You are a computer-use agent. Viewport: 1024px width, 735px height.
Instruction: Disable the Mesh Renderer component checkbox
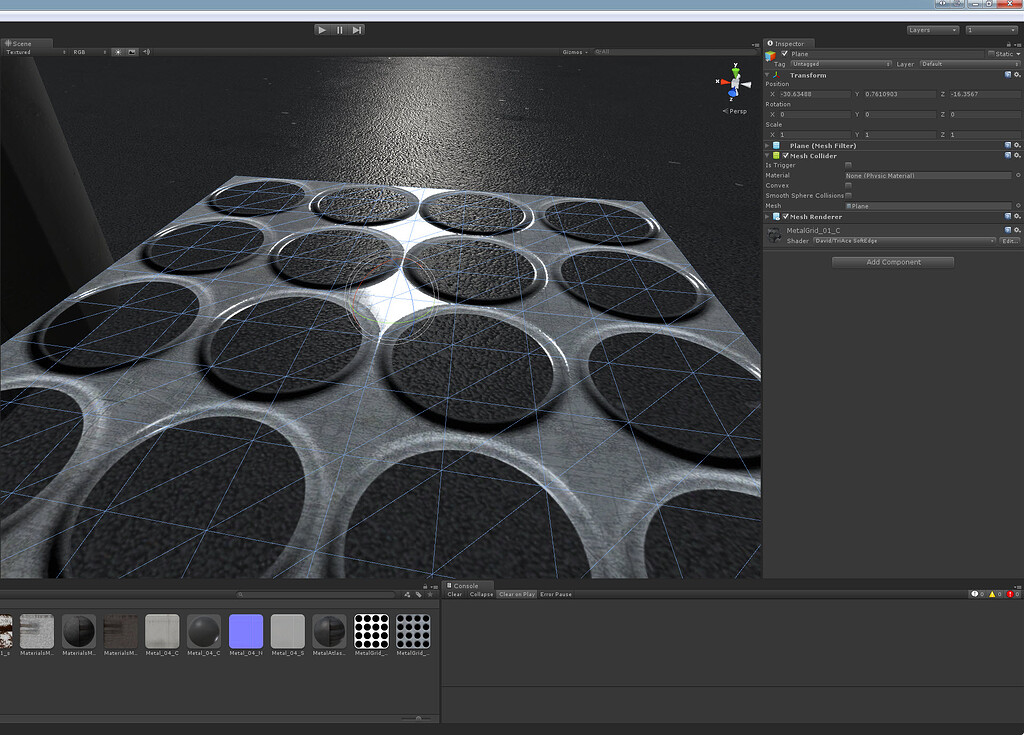785,216
